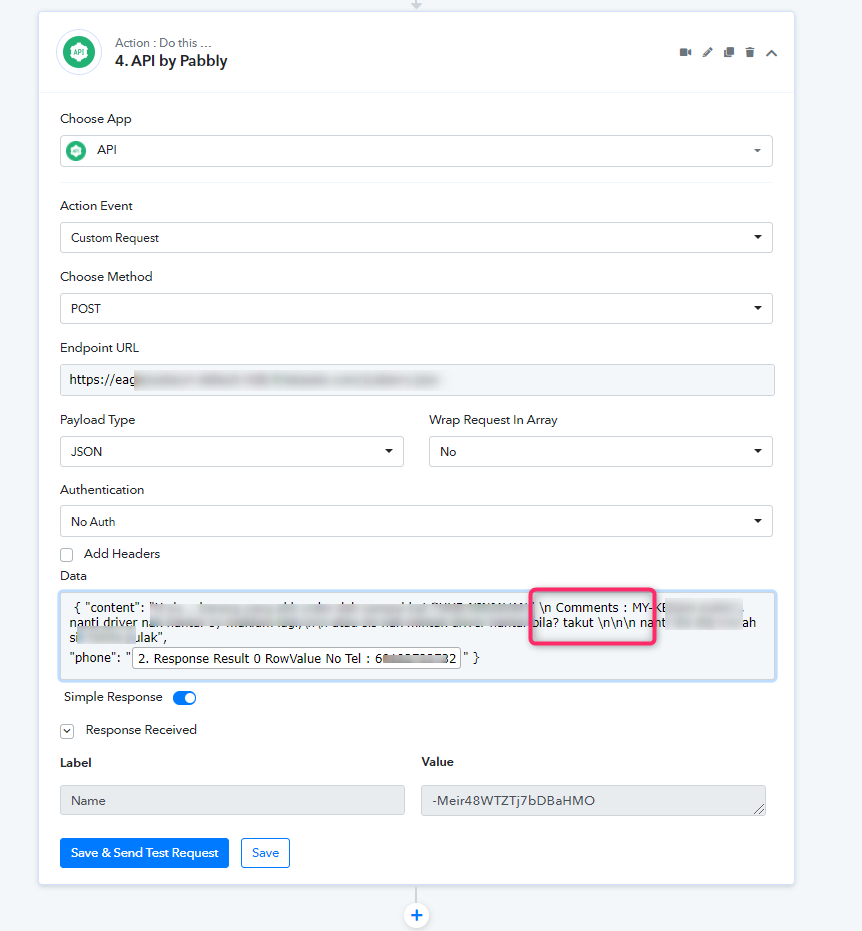The height and width of the screenshot is (931, 862).
Task: Open the Choose Method POST dropdown
Action: pos(416,309)
